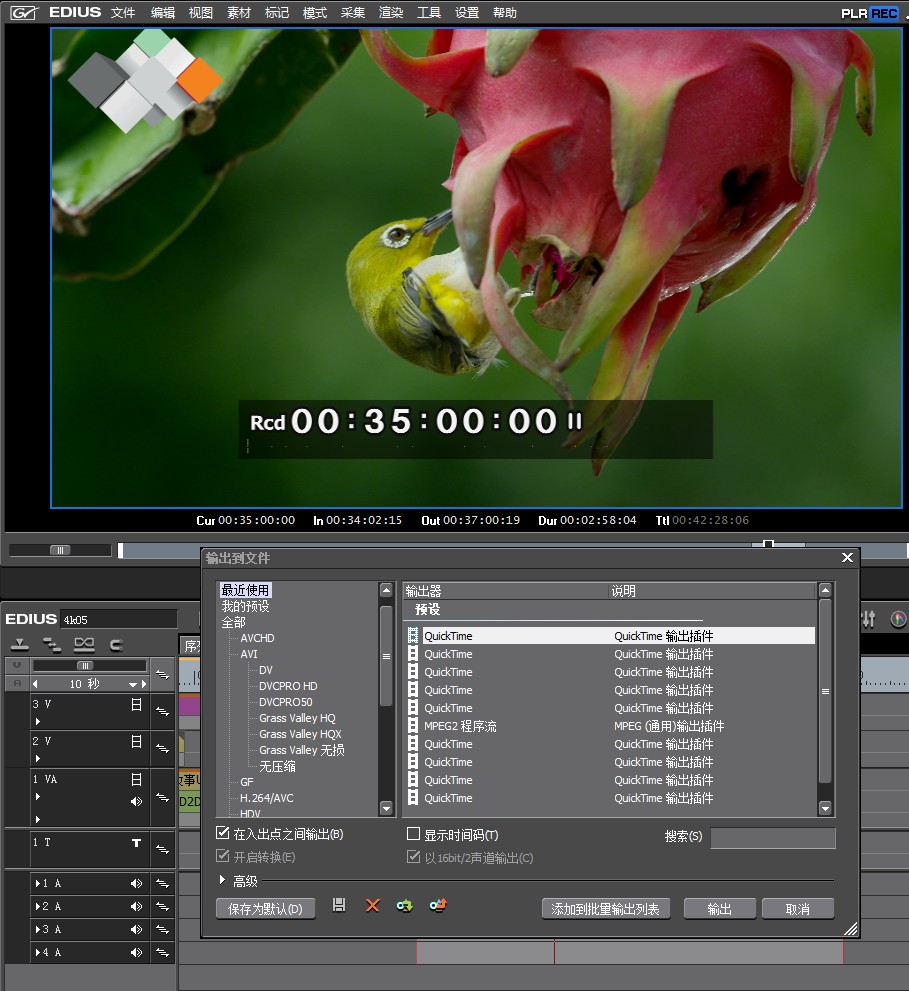Expand track 1 A disclosure triangle
The height and width of the screenshot is (991, 909).
coord(38,884)
